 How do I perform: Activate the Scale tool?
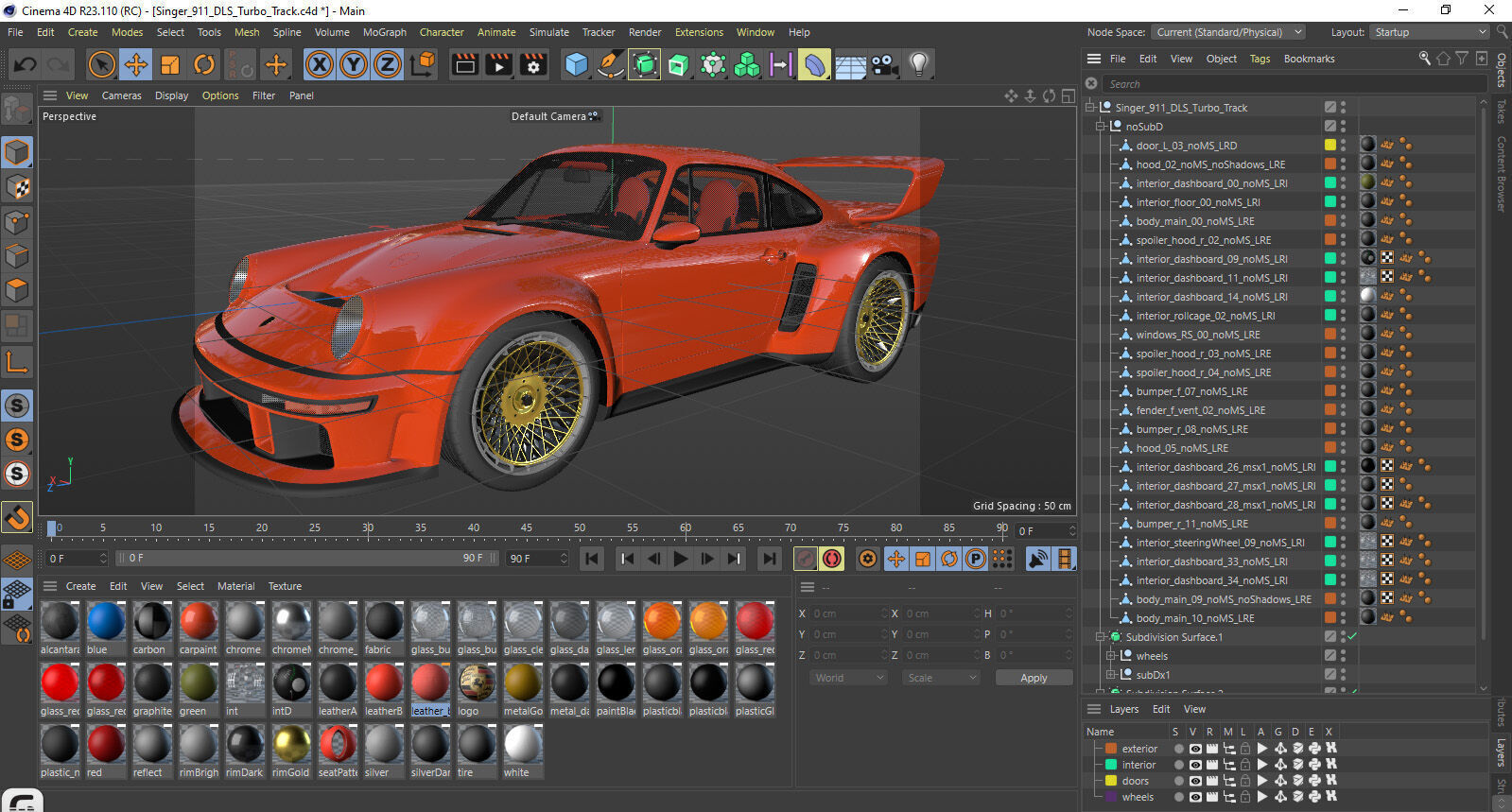(x=170, y=64)
